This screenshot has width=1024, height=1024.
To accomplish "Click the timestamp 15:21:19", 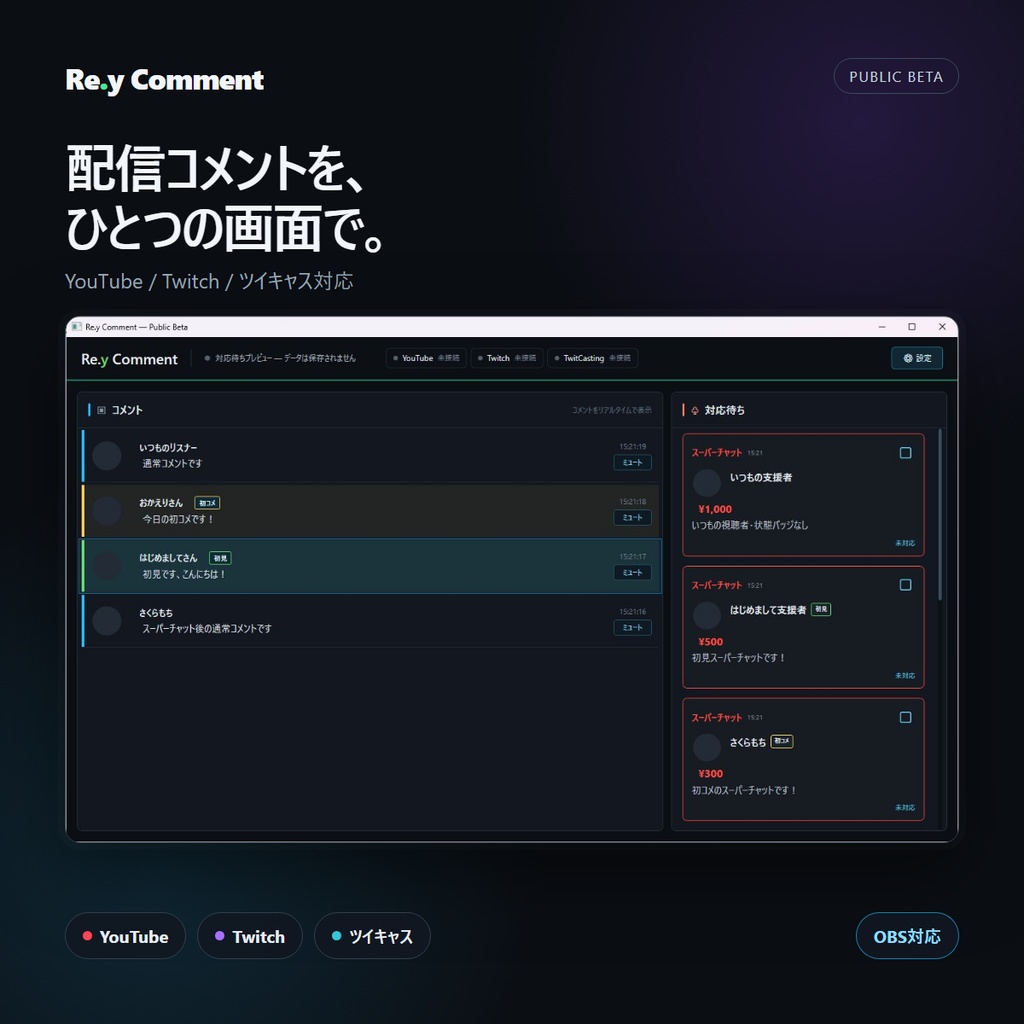I will coord(633,447).
